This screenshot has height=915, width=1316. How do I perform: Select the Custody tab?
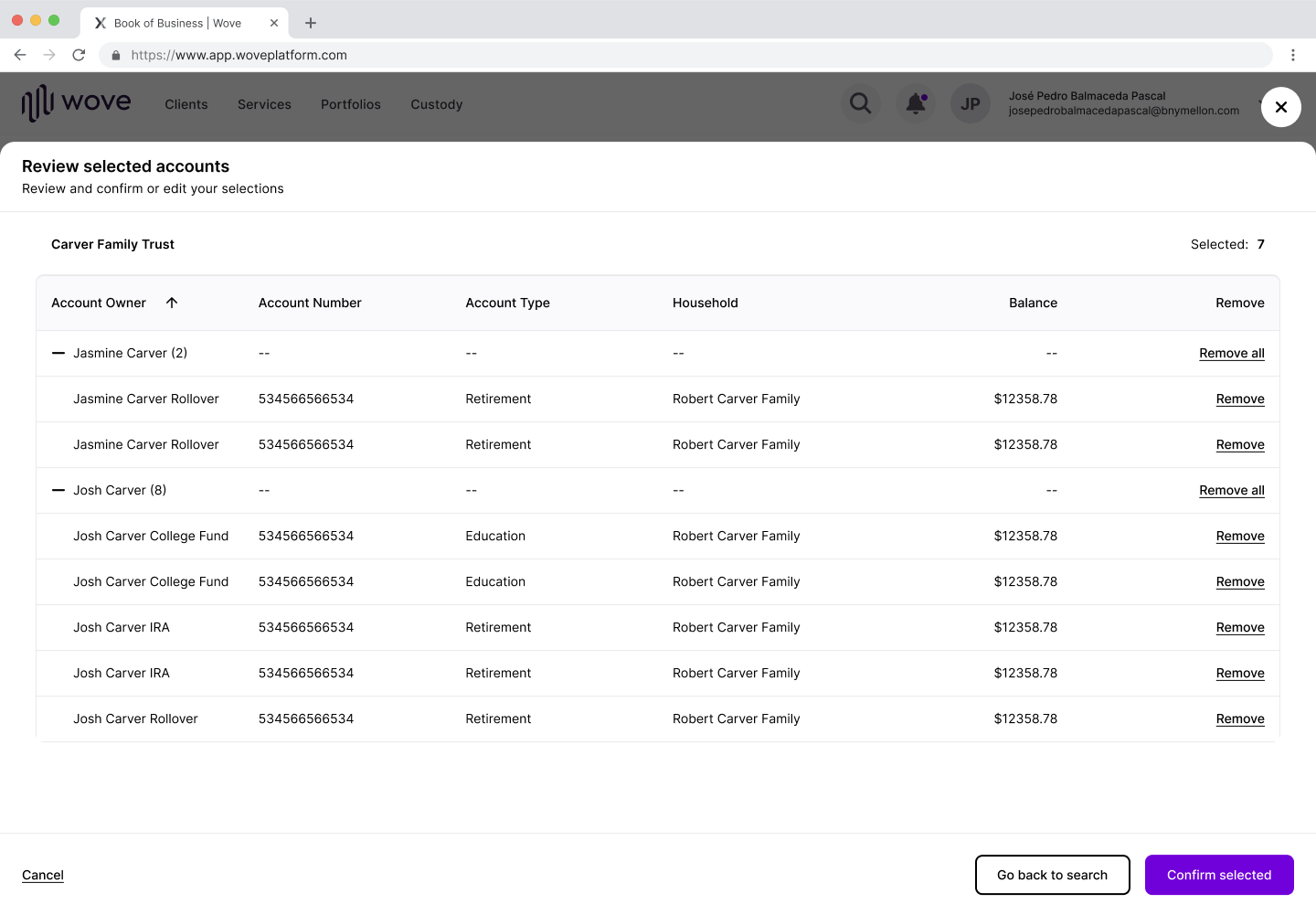tap(436, 104)
